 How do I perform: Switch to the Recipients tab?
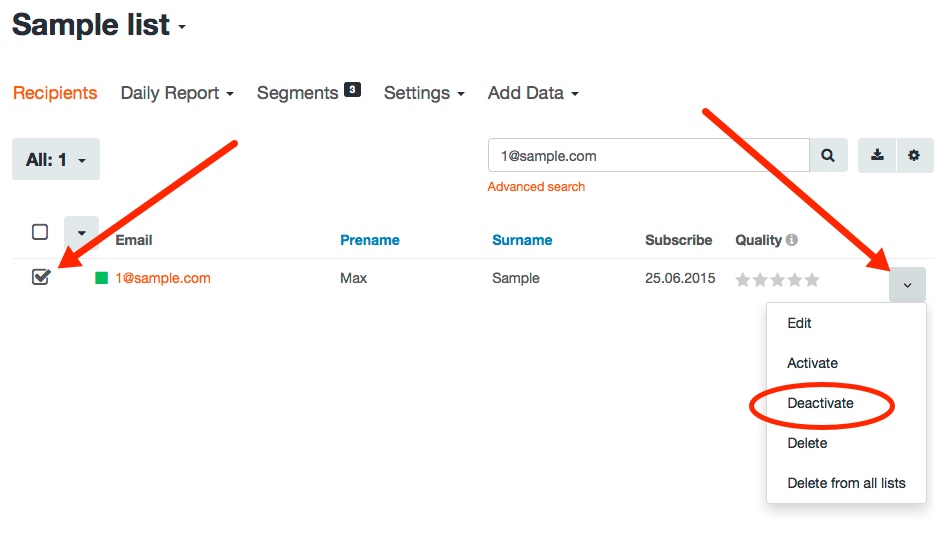click(55, 93)
